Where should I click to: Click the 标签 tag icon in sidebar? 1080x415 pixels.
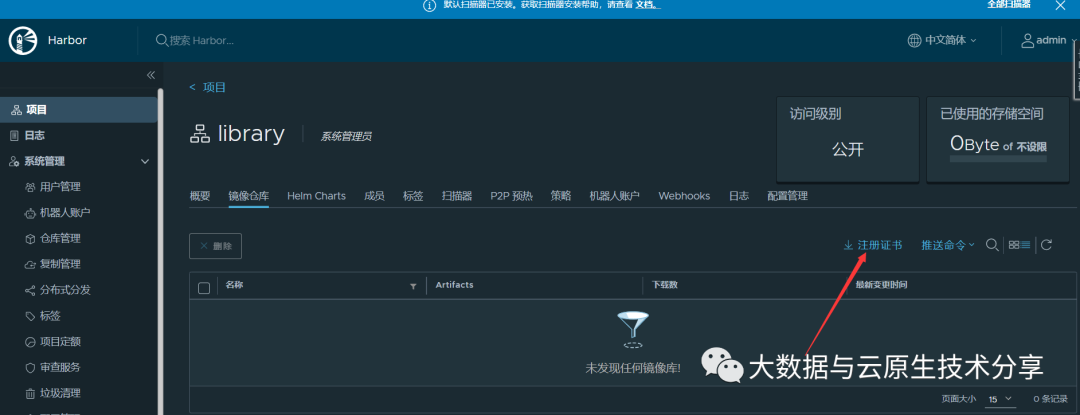click(x=30, y=316)
